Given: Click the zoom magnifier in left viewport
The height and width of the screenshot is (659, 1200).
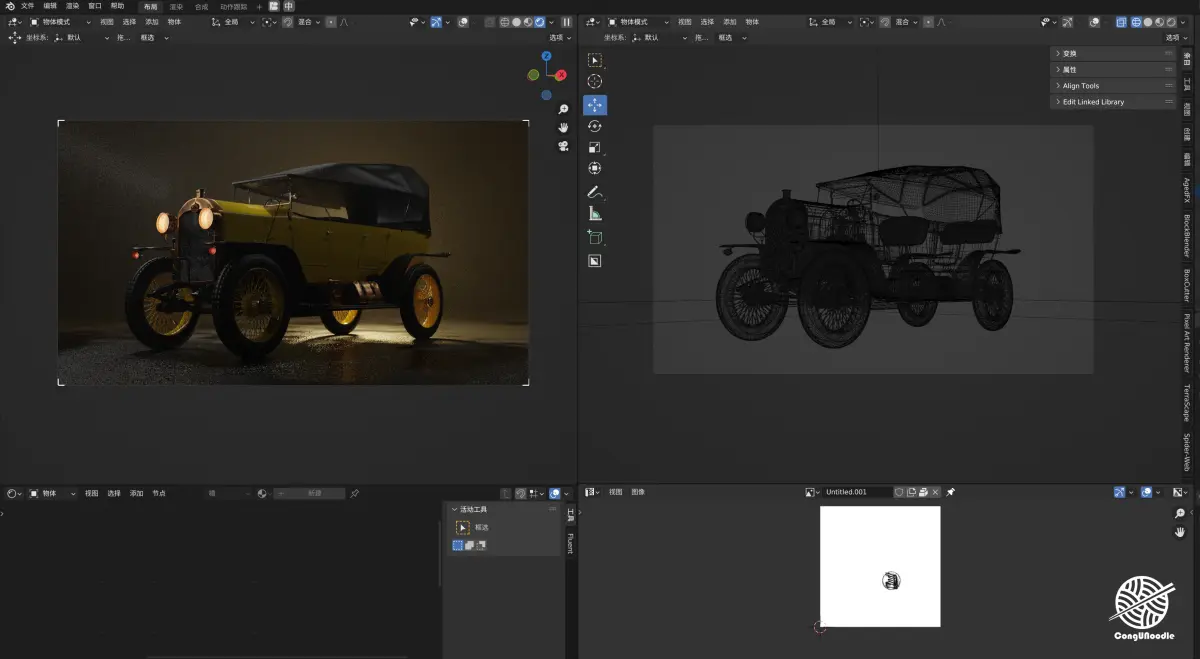Looking at the screenshot, I should 564,109.
